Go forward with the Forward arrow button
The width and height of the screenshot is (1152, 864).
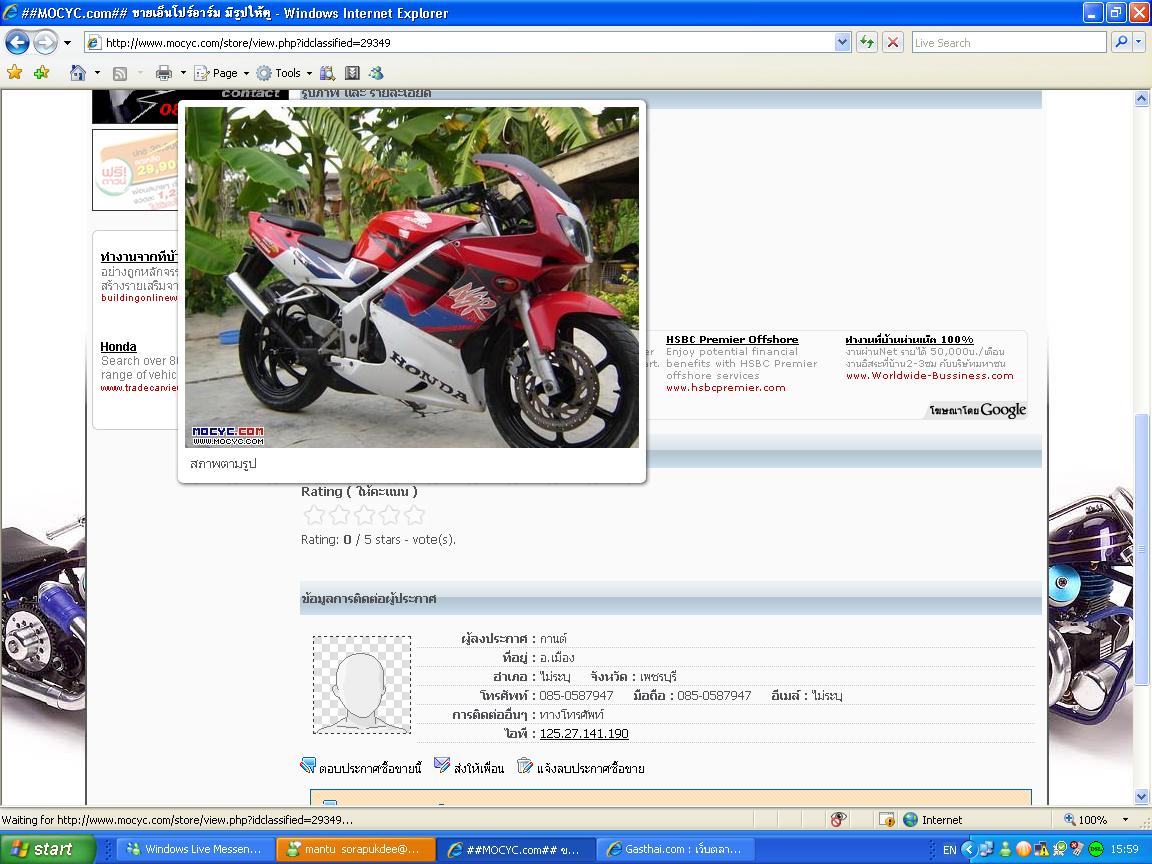tap(45, 43)
